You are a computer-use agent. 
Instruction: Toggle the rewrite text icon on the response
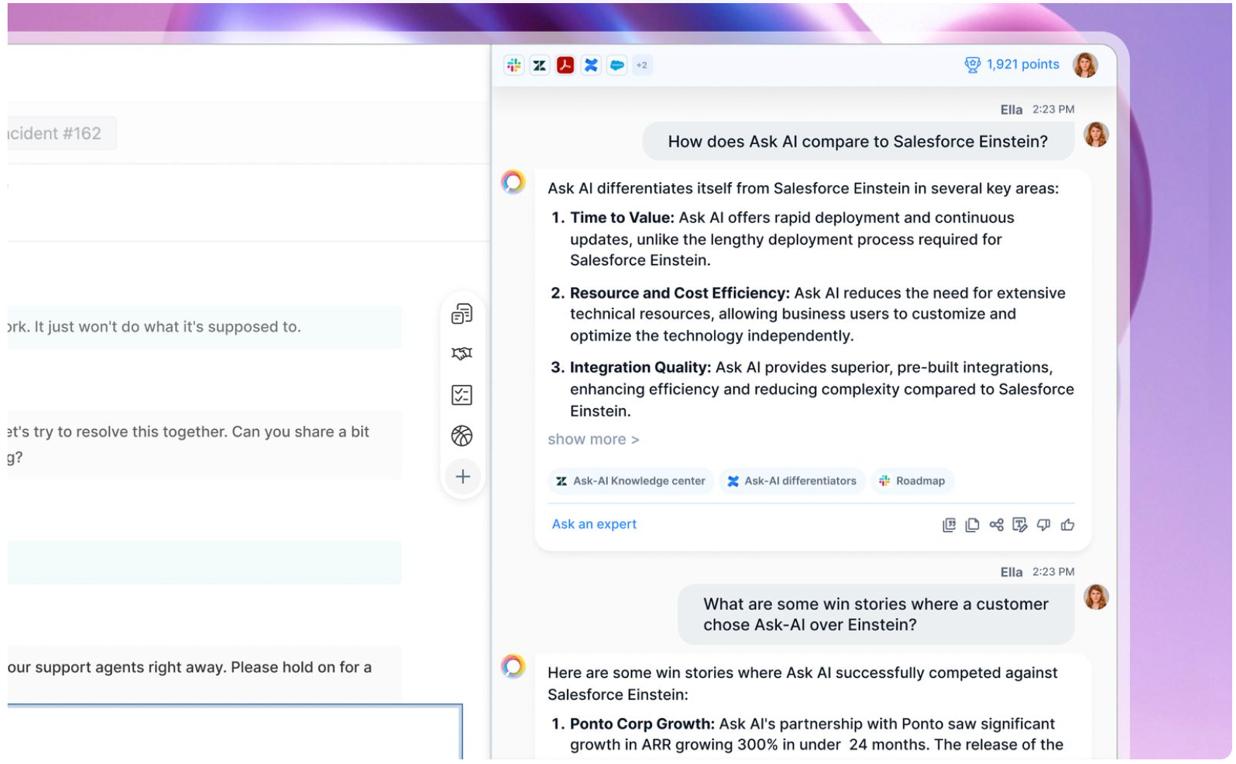coord(1020,524)
